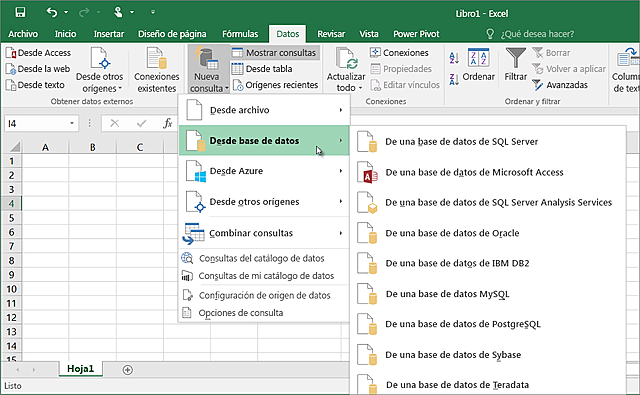Click the Undo arrow icon
Screen dimensions: 640x395
click(x=51, y=12)
